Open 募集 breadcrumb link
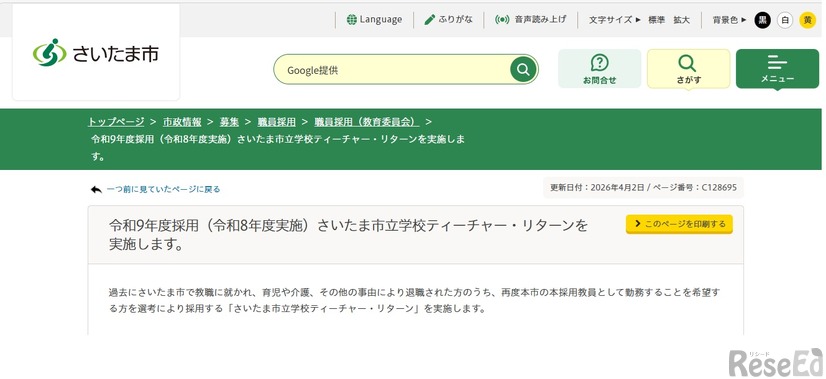 click(230, 122)
